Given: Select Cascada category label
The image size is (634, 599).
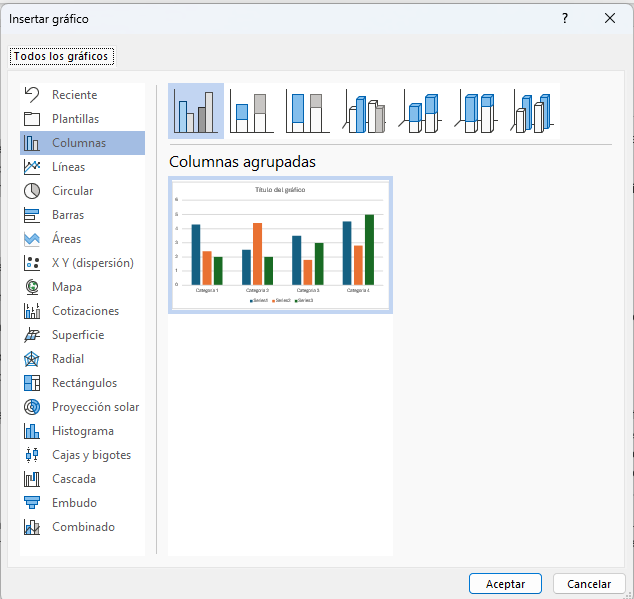Looking at the screenshot, I should coord(74,479).
